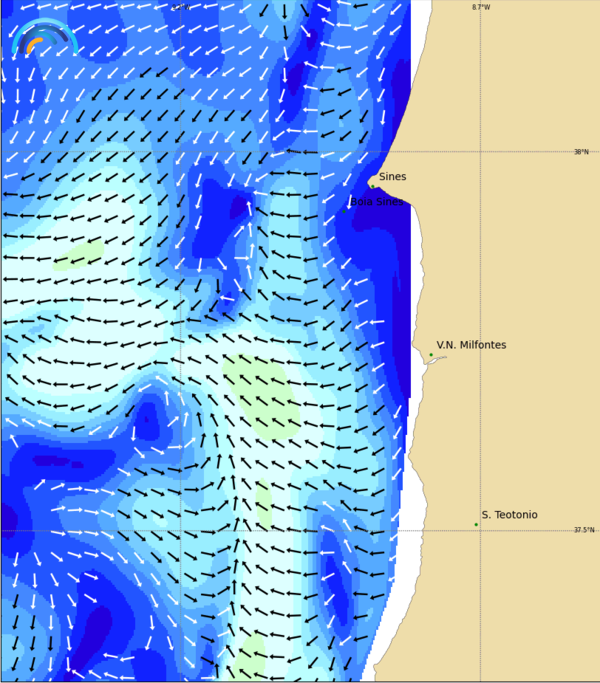The height and width of the screenshot is (683, 600).
Task: Click the 38°N latitude label
Action: click(581, 152)
